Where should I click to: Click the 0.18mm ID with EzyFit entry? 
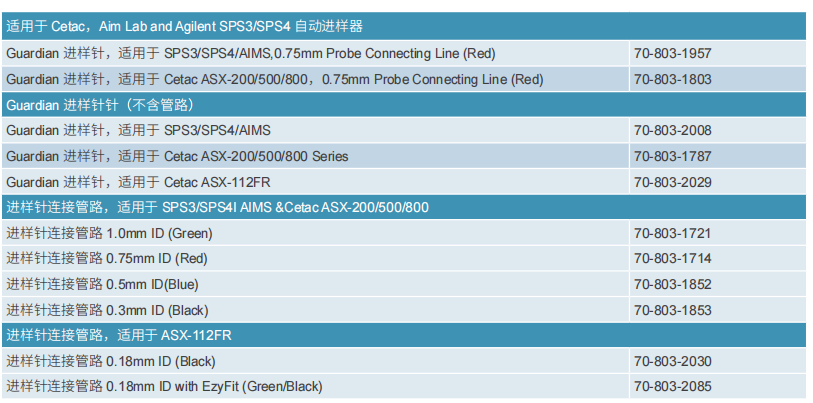pos(164,386)
